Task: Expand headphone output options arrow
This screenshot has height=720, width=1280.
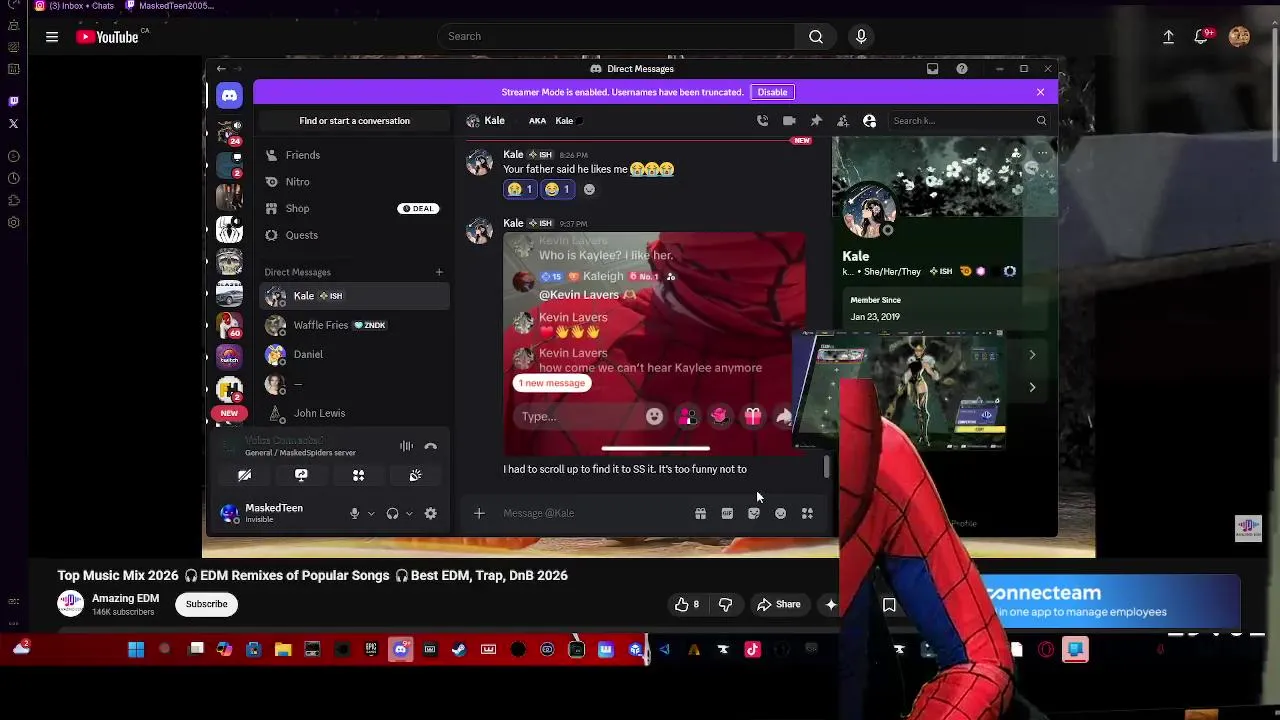Action: point(409,513)
